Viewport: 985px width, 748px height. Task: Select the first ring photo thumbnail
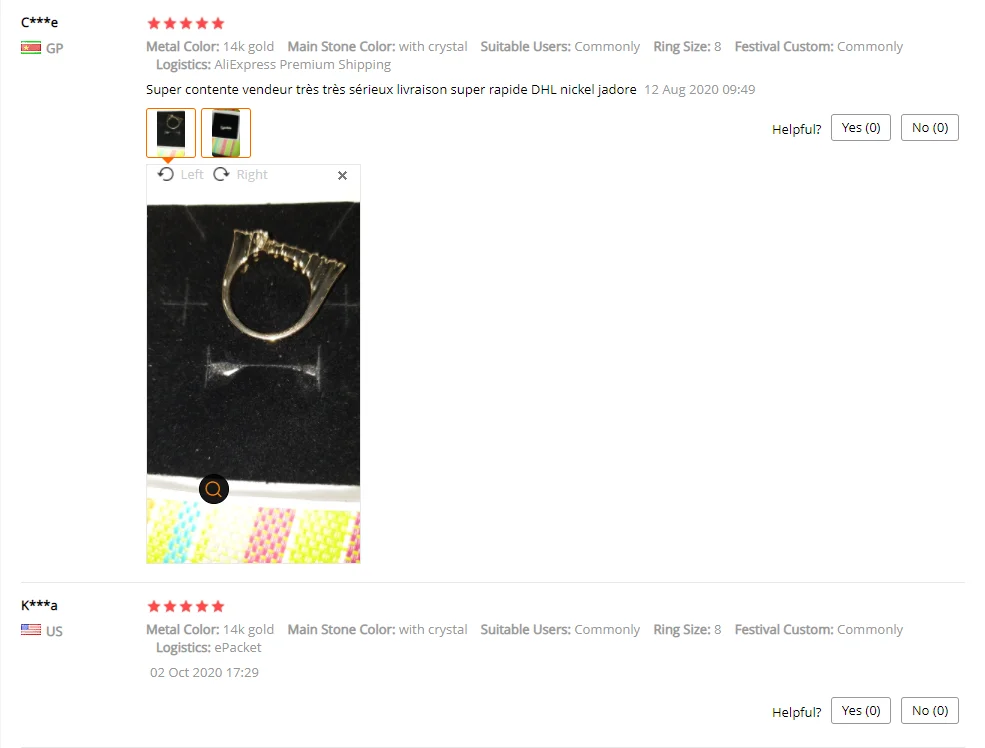coord(171,133)
